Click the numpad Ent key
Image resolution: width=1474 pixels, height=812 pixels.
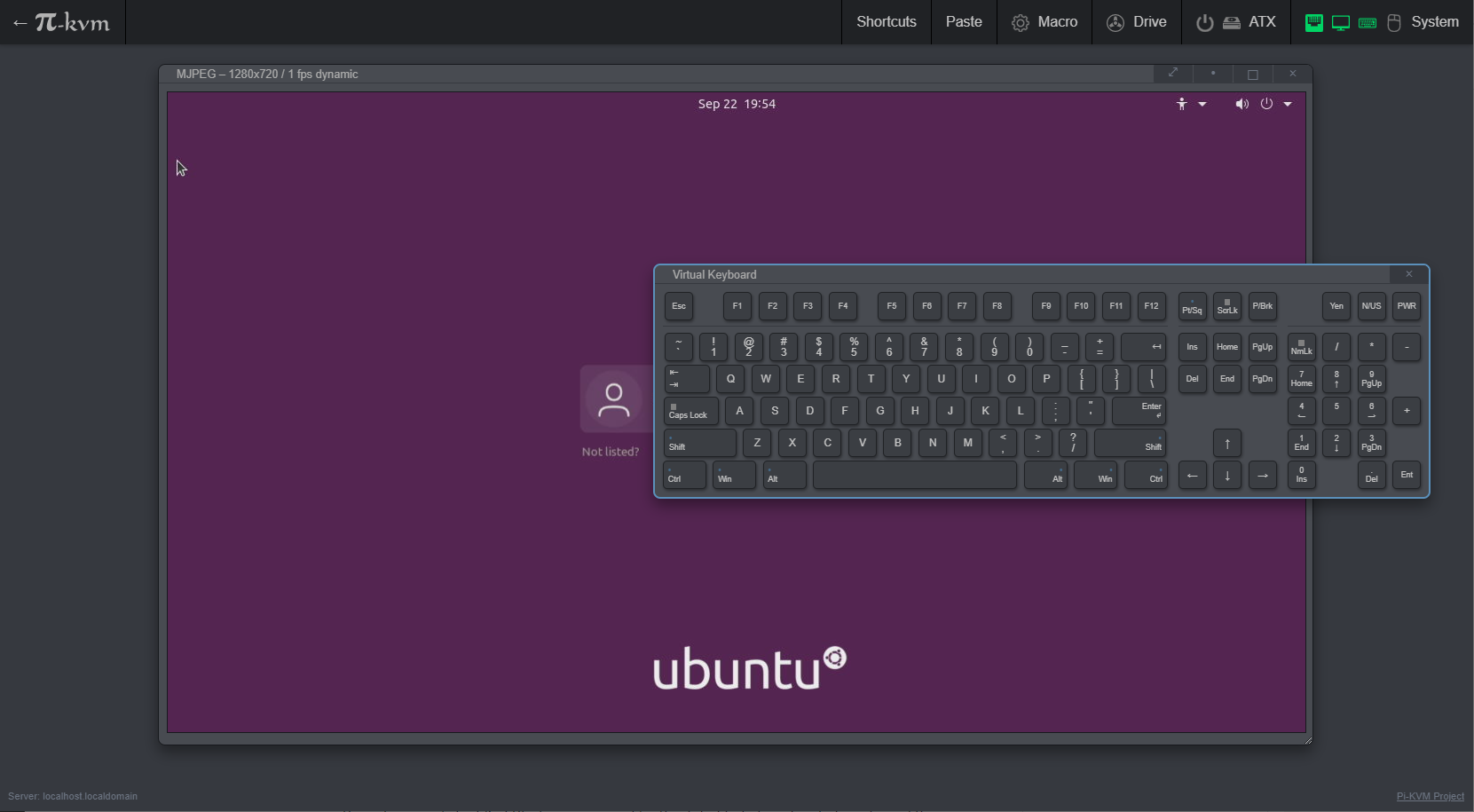(1407, 475)
